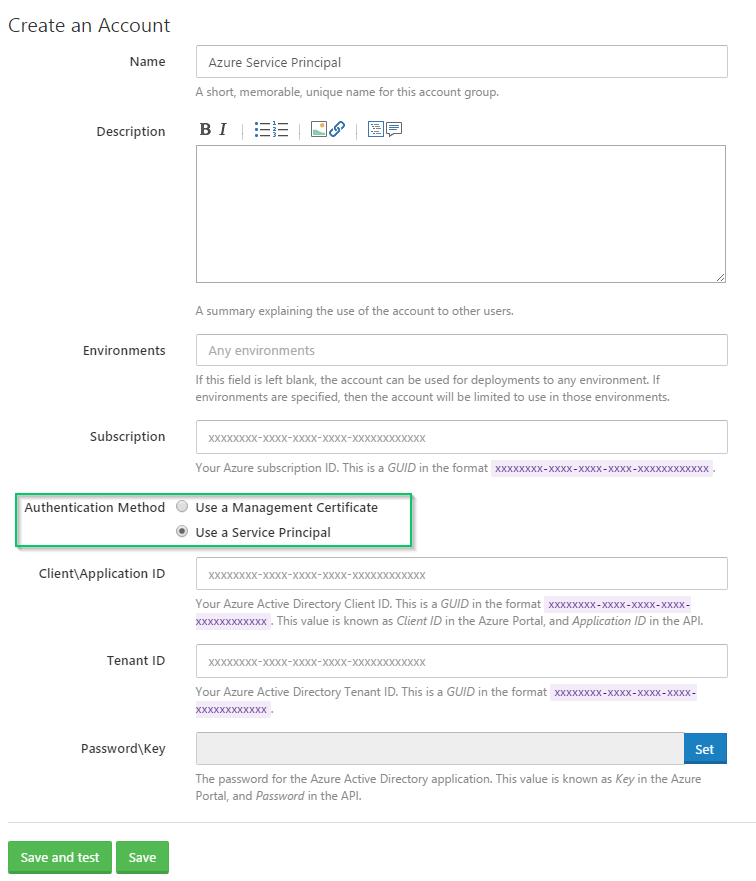The image size is (756, 881).
Task: Expand the Subscription ID input area
Action: 460,437
